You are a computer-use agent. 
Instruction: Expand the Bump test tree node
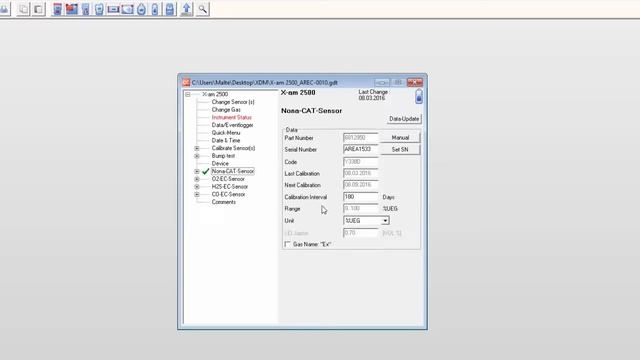pyautogui.click(x=197, y=156)
